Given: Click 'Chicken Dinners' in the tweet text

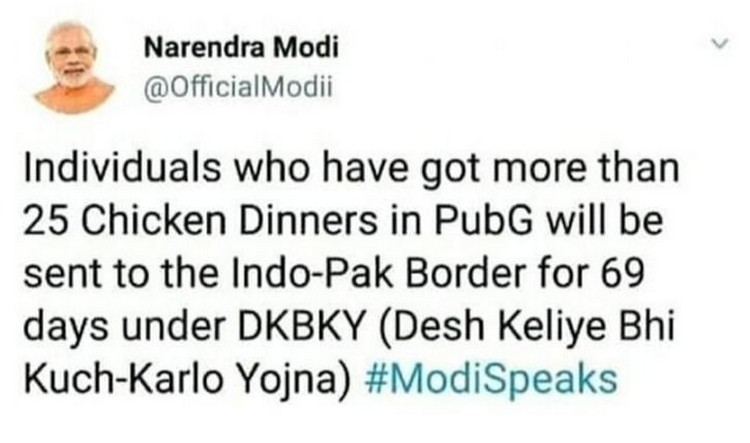Looking at the screenshot, I should [x=229, y=221].
